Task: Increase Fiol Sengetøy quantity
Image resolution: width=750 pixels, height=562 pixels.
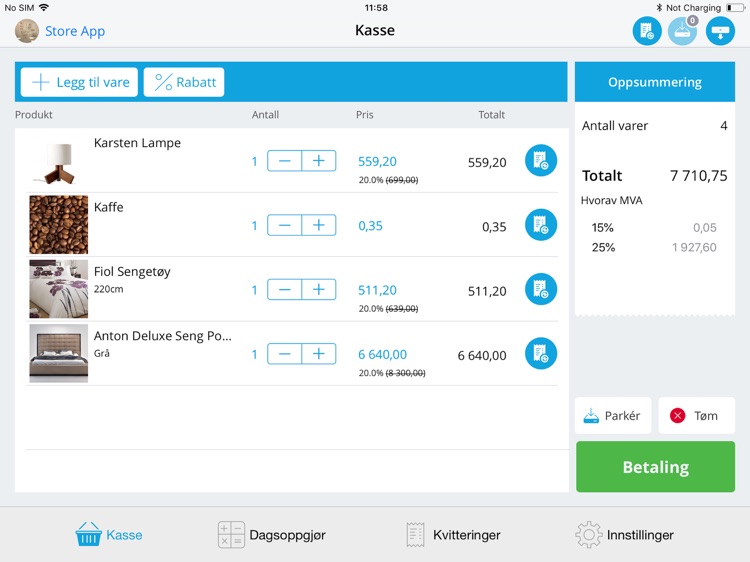Action: (x=319, y=290)
